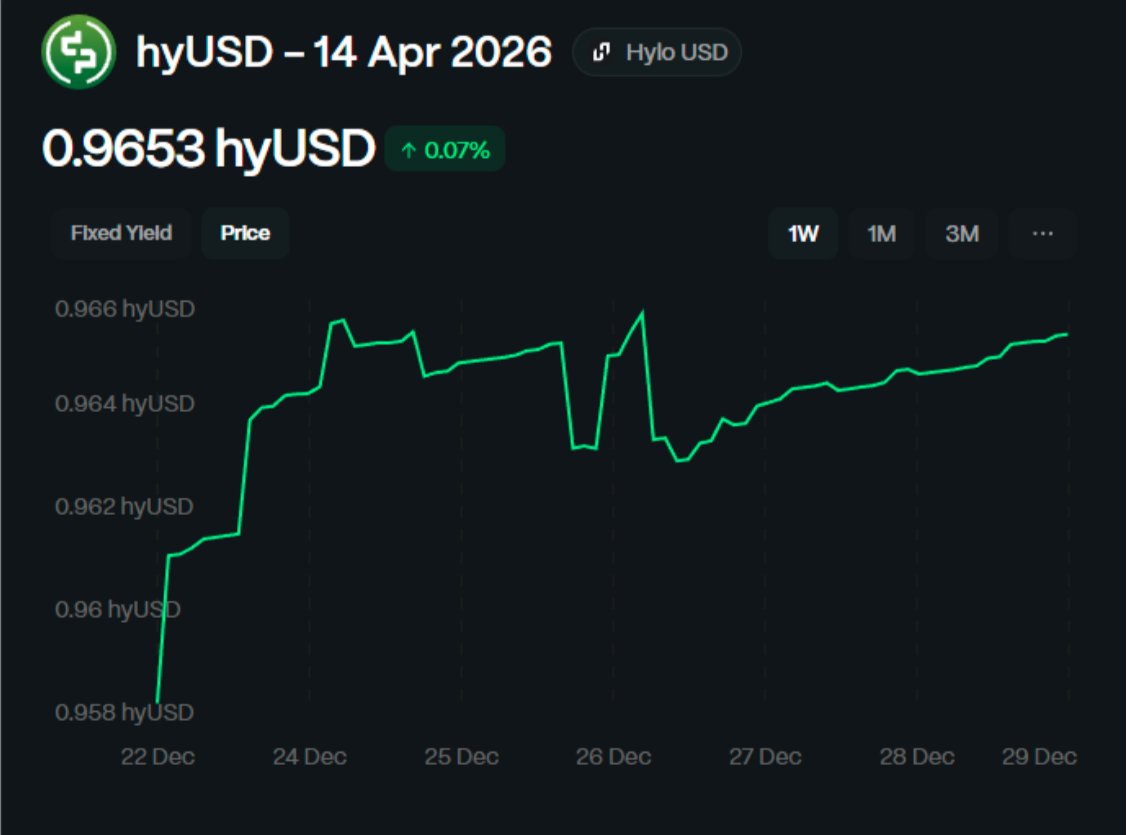The height and width of the screenshot is (835, 1134).
Task: Click the link icon in Hylo USD badge
Action: [601, 52]
